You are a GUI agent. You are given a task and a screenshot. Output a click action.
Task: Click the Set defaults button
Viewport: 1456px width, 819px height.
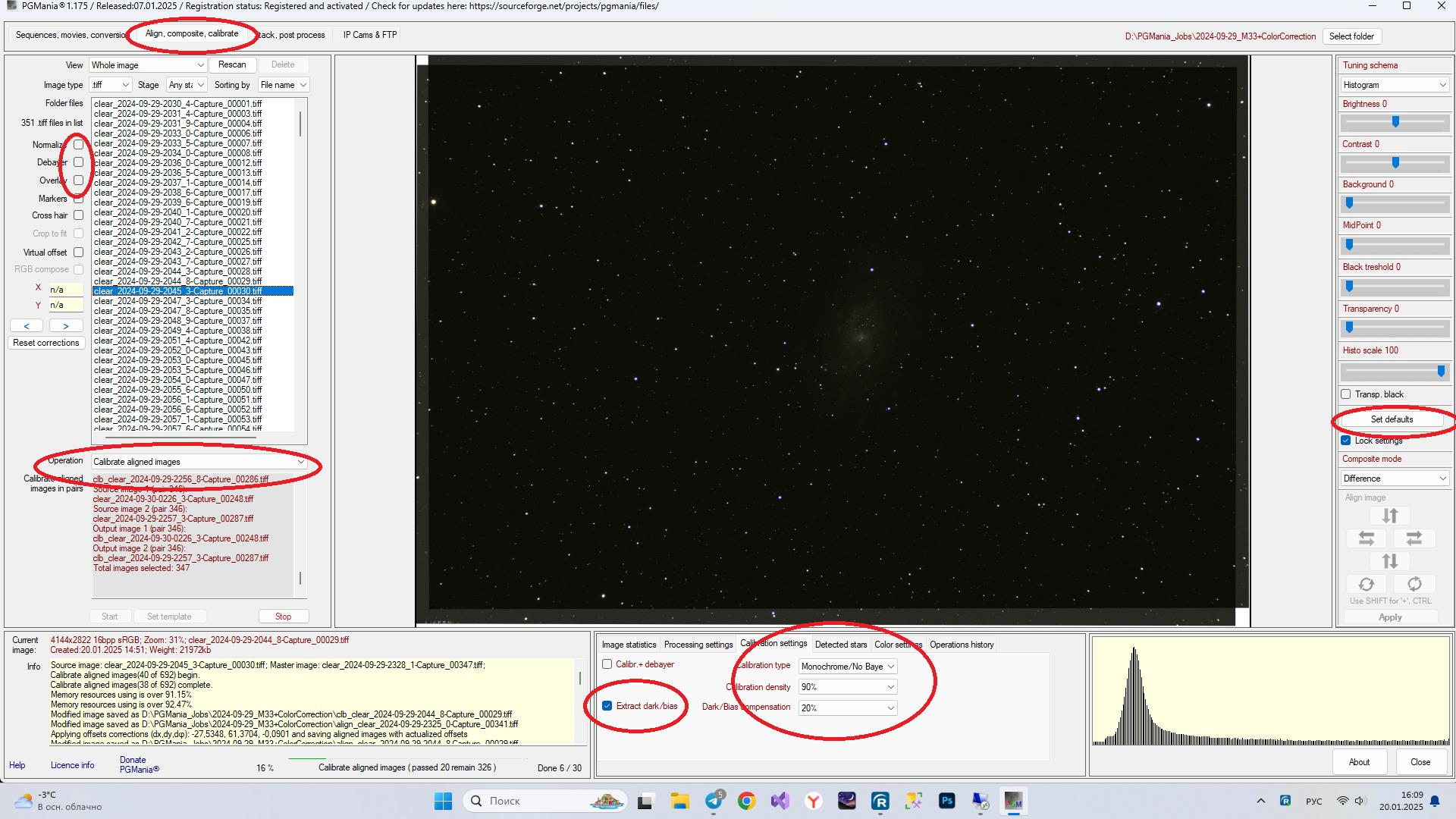tap(1391, 419)
